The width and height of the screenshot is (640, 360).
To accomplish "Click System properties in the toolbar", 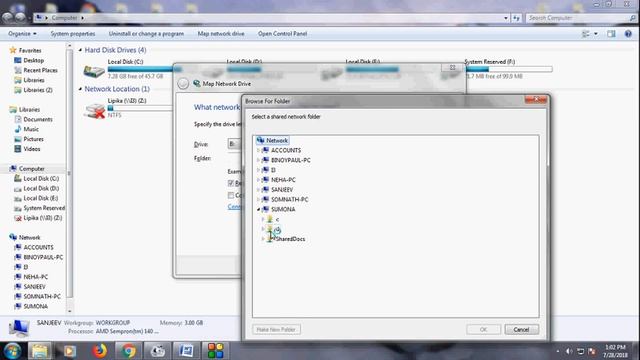I will 73,34.
